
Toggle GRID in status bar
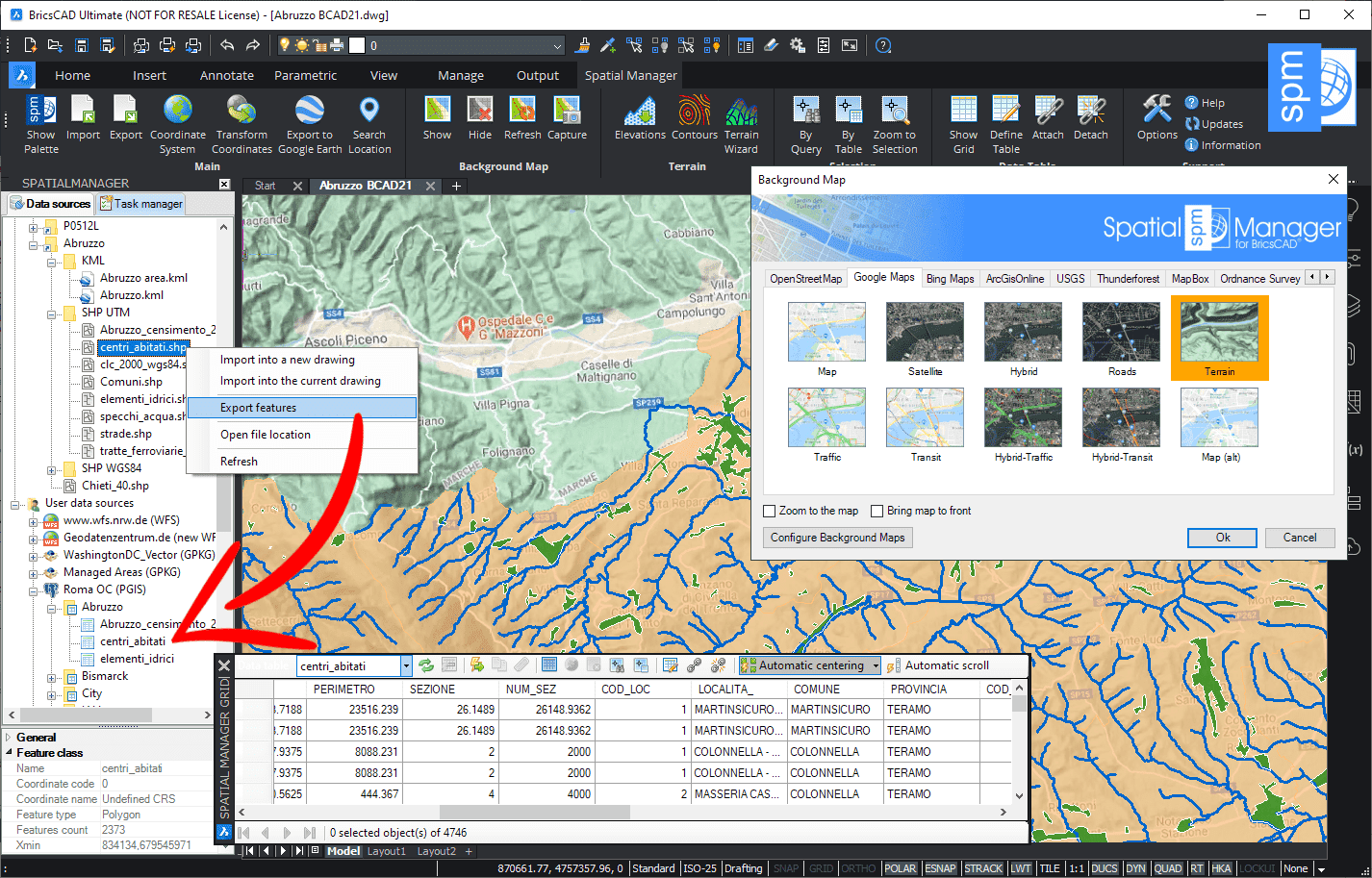click(x=821, y=868)
